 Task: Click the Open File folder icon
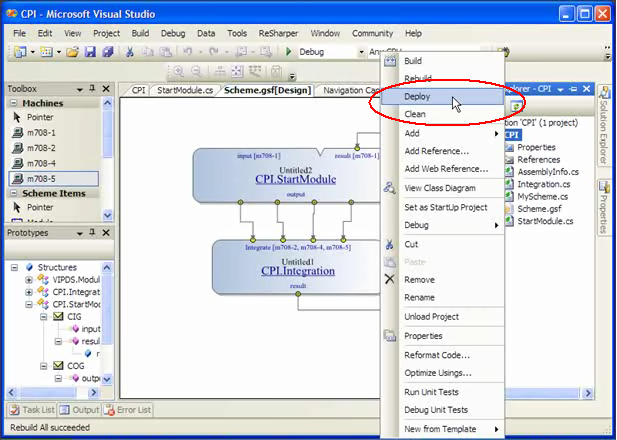pyautogui.click(x=72, y=52)
